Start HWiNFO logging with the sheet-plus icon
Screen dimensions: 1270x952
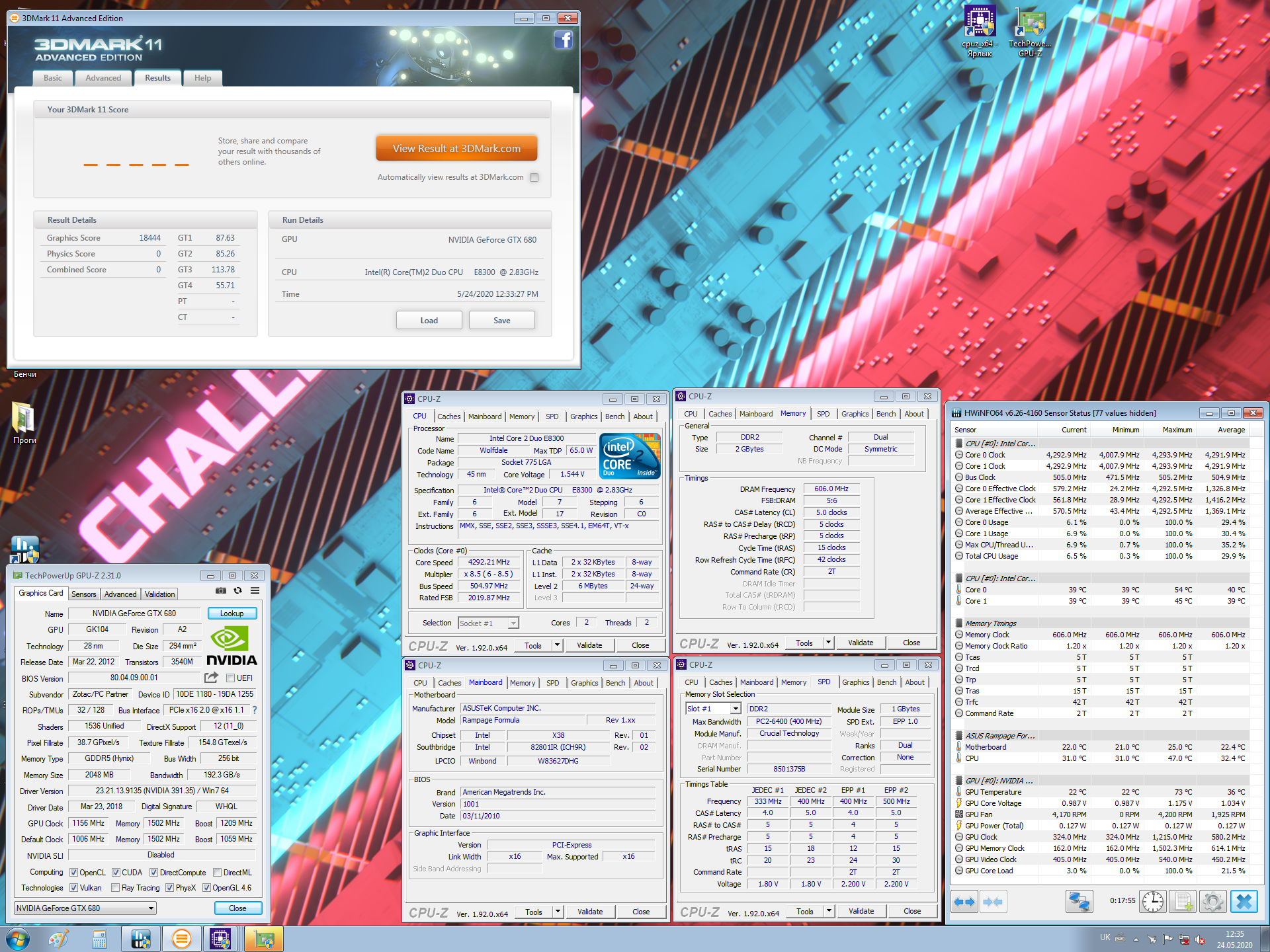pyautogui.click(x=1183, y=902)
